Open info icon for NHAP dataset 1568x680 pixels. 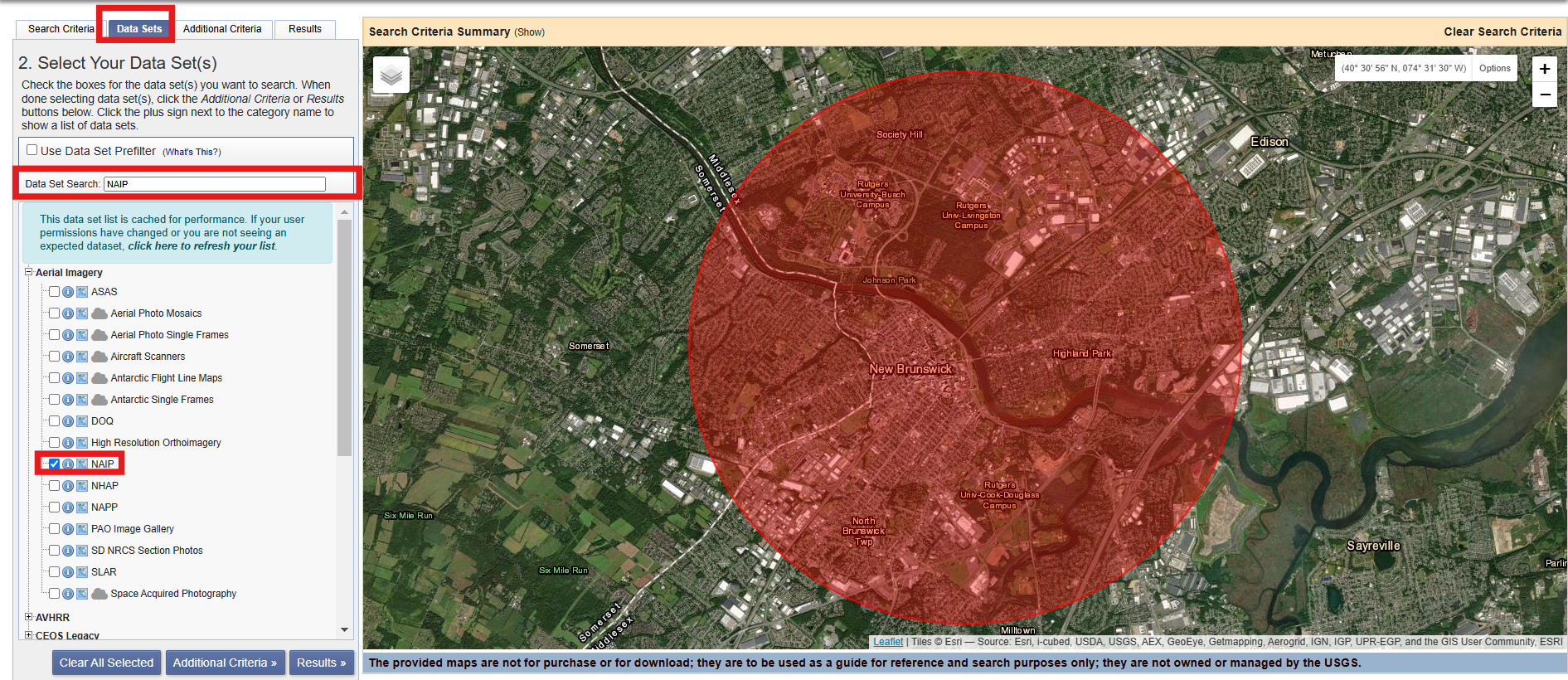pos(68,486)
